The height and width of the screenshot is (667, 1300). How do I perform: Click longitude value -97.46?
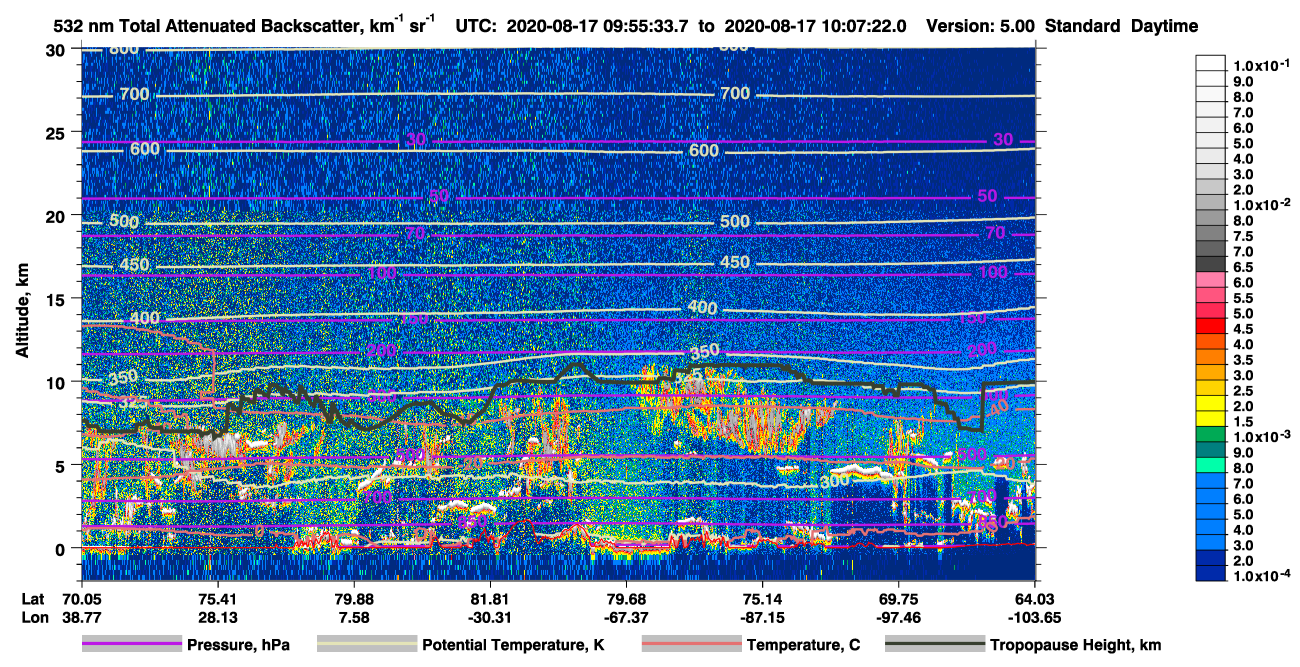pyautogui.click(x=898, y=617)
